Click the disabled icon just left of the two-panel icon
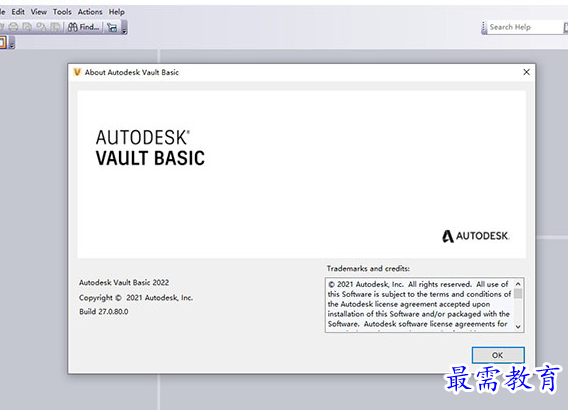Screen dimensions: 568x410 pos(41,27)
